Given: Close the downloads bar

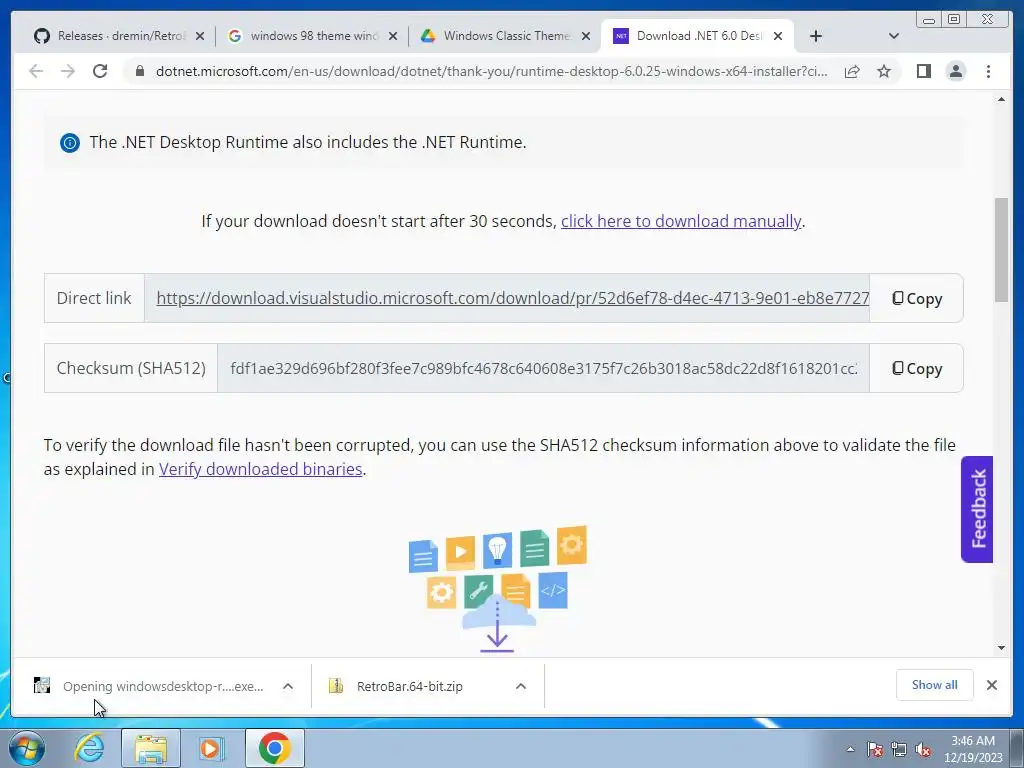Looking at the screenshot, I should (x=991, y=685).
